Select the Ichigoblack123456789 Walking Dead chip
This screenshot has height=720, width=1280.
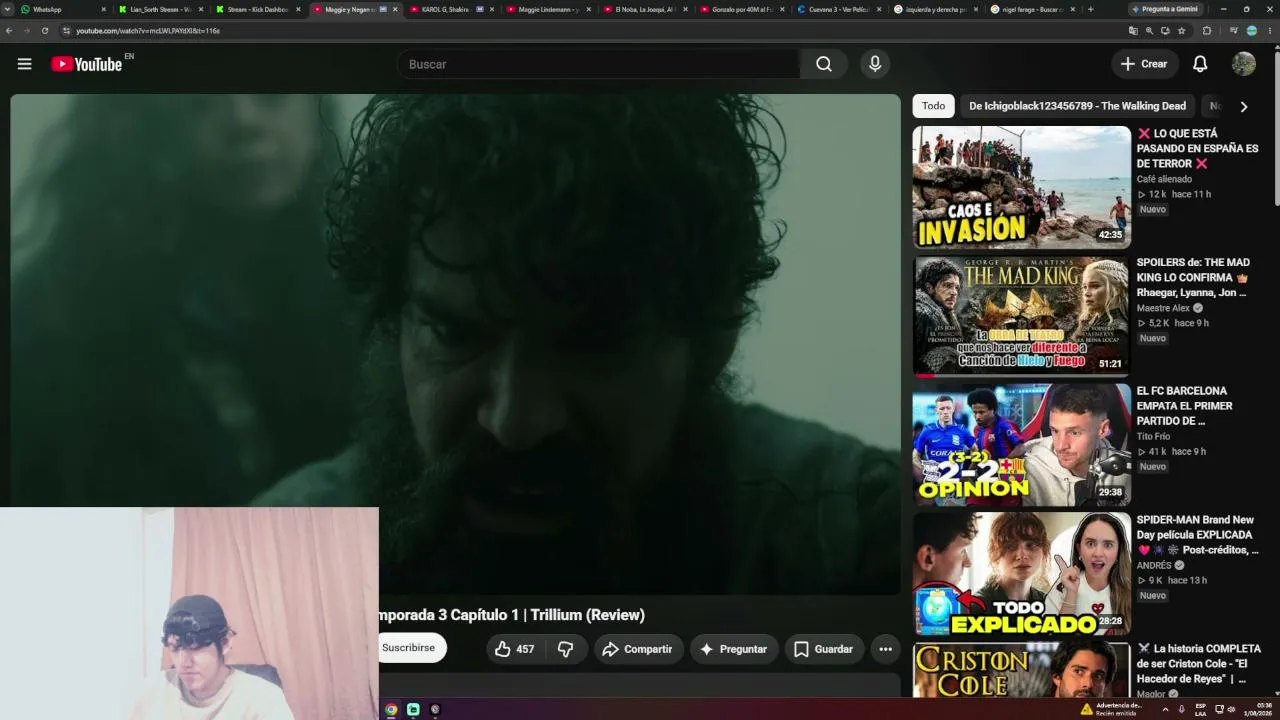pyautogui.click(x=1077, y=106)
